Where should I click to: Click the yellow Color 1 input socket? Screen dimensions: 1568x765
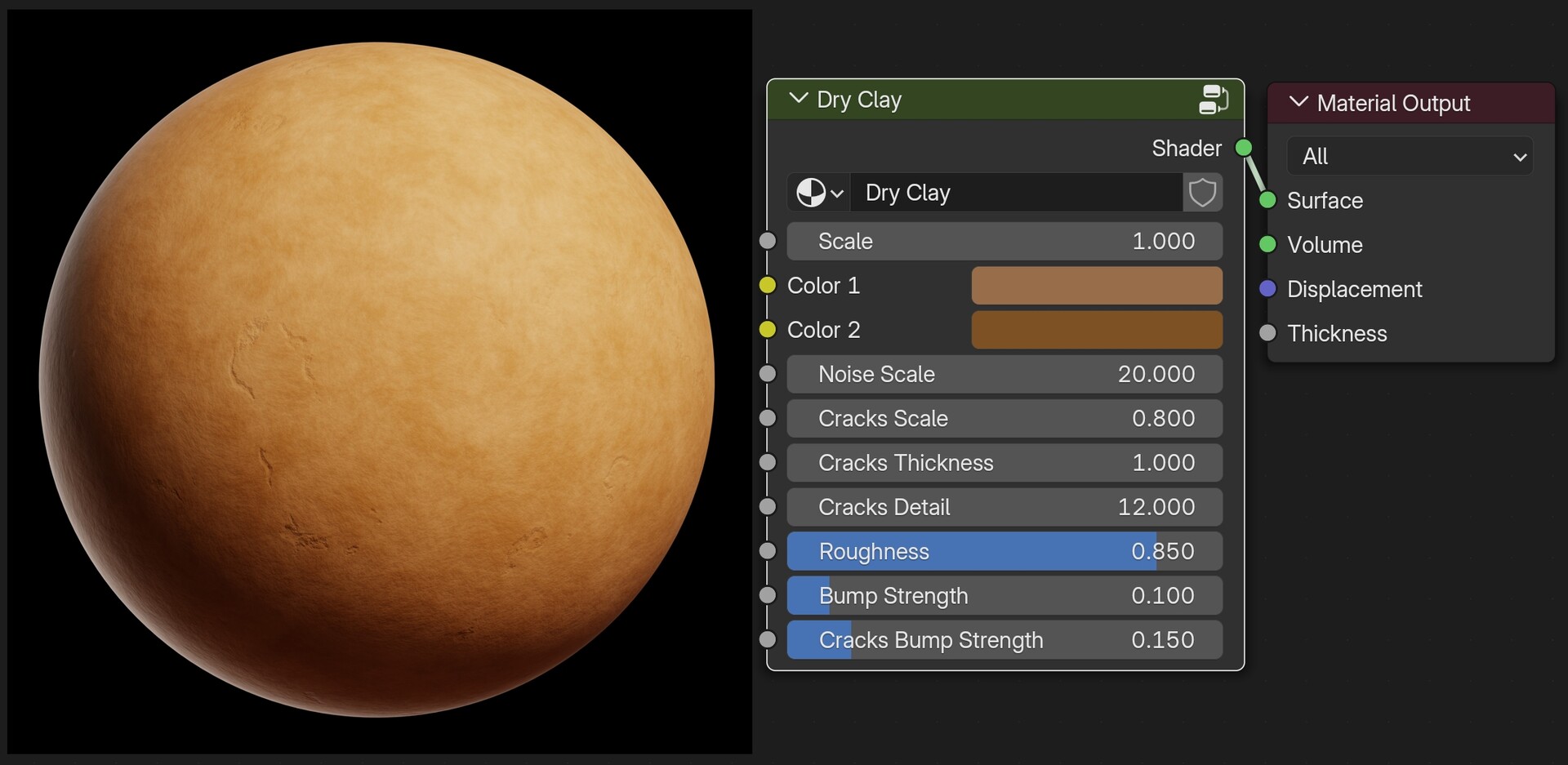tap(768, 285)
